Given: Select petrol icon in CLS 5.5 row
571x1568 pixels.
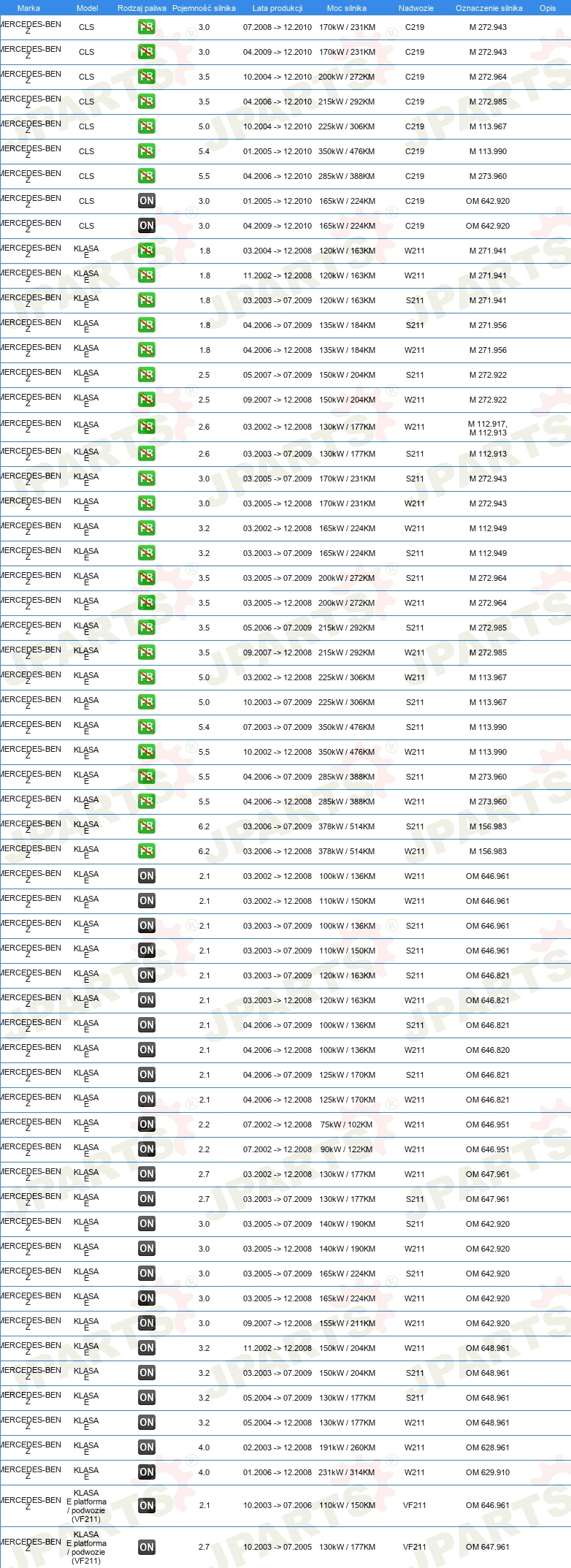Looking at the screenshot, I should (146, 176).
